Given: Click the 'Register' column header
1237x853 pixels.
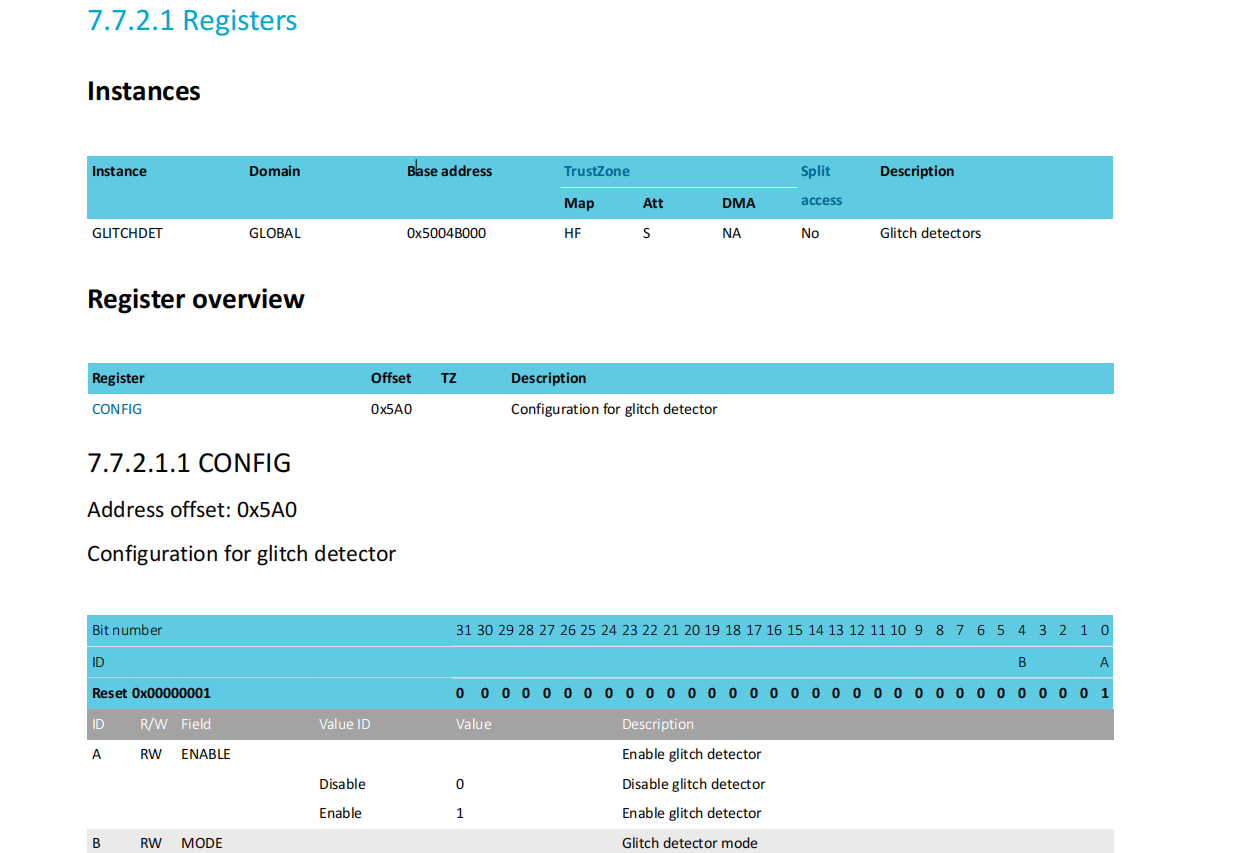Looking at the screenshot, I should pyautogui.click(x=118, y=378).
